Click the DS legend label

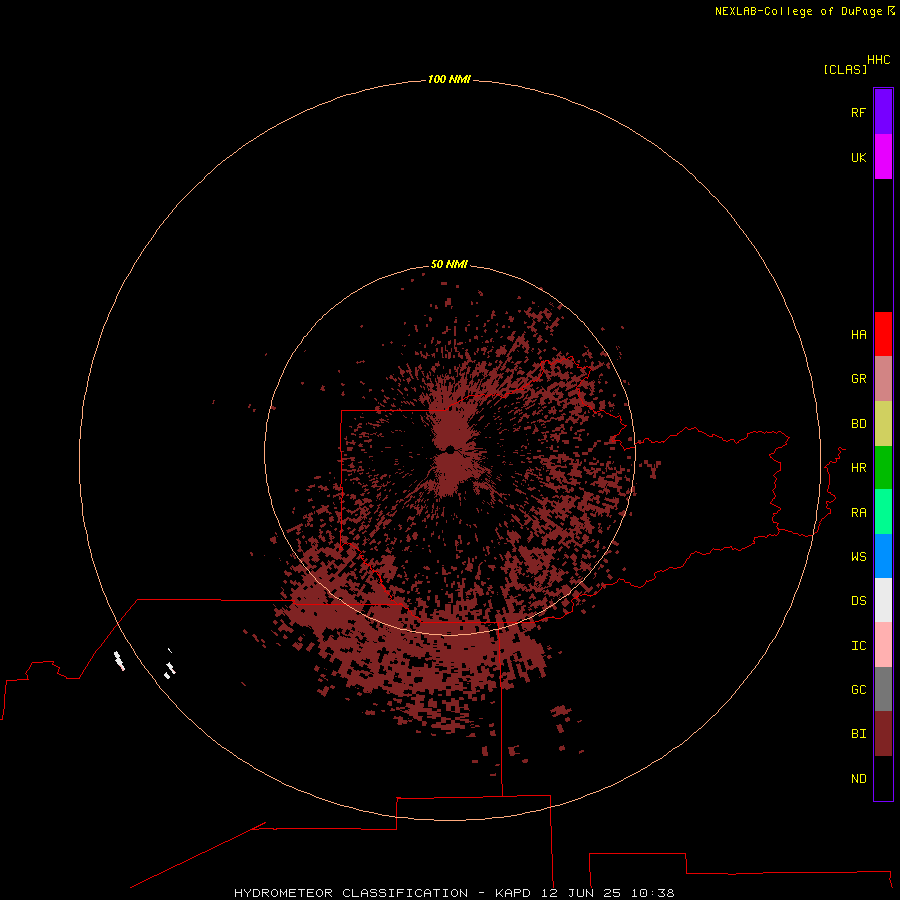[858, 601]
